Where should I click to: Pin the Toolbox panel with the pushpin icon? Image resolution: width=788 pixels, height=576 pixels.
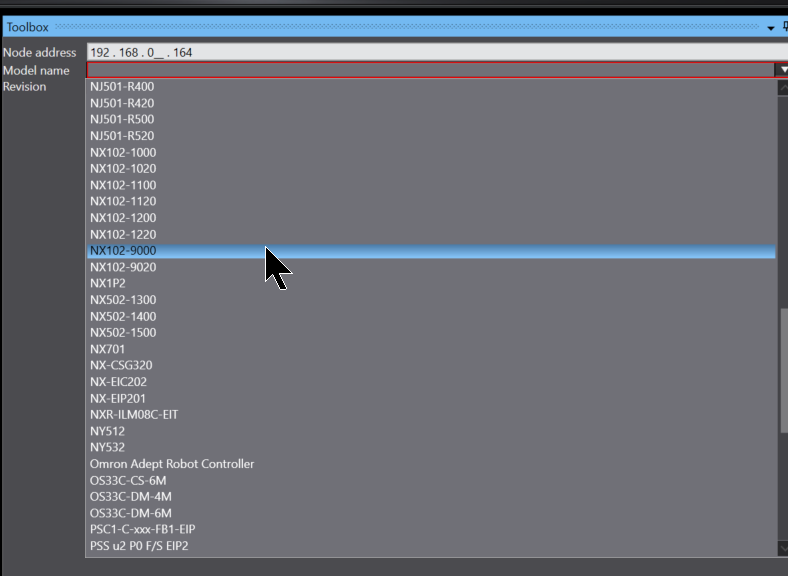click(x=784, y=27)
